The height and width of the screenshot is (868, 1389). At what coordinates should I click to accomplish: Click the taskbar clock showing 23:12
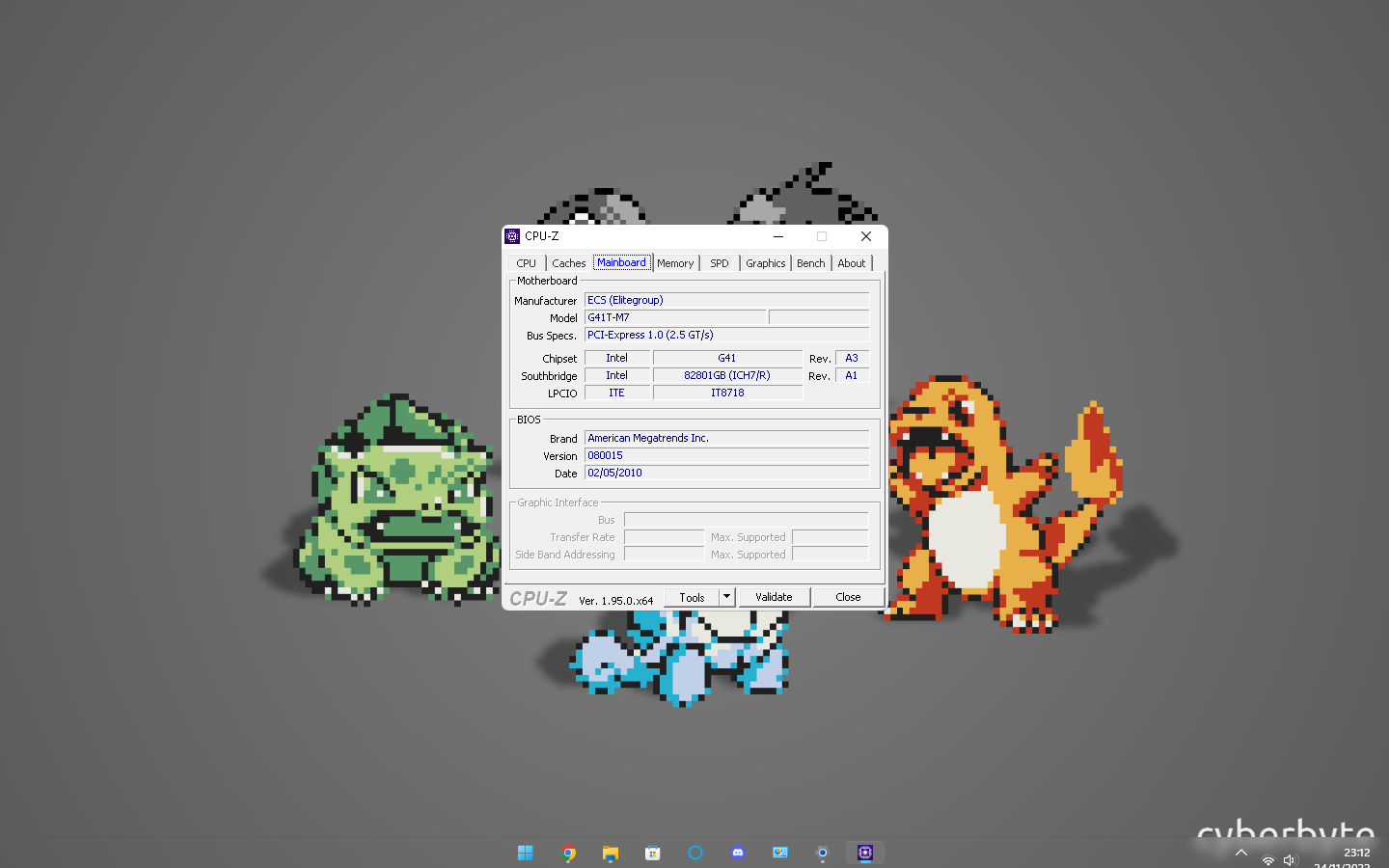point(1356,853)
